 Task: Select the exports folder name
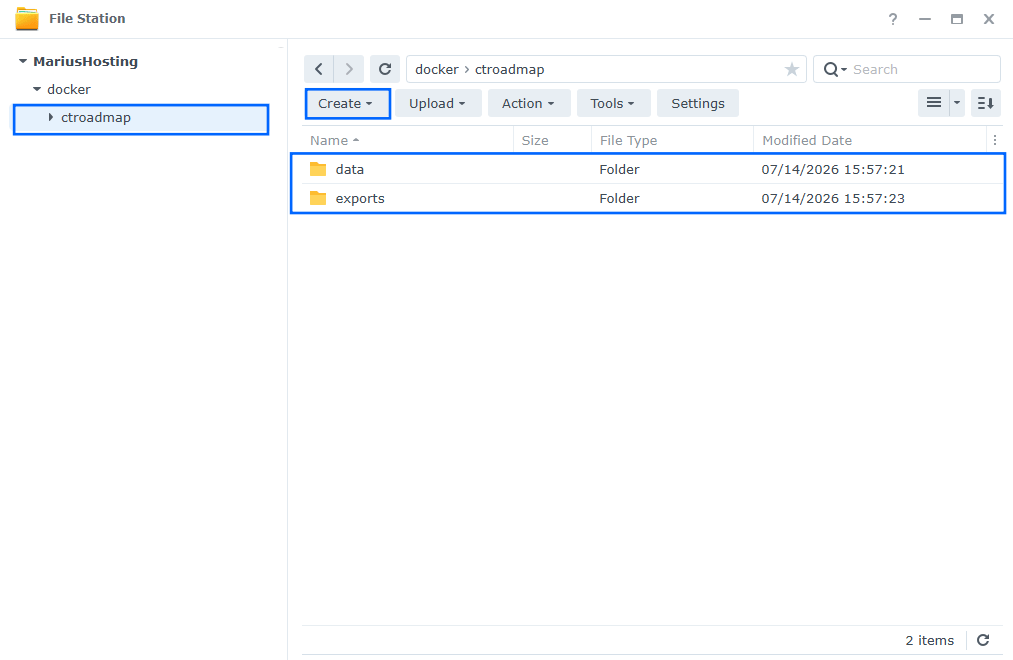[360, 198]
